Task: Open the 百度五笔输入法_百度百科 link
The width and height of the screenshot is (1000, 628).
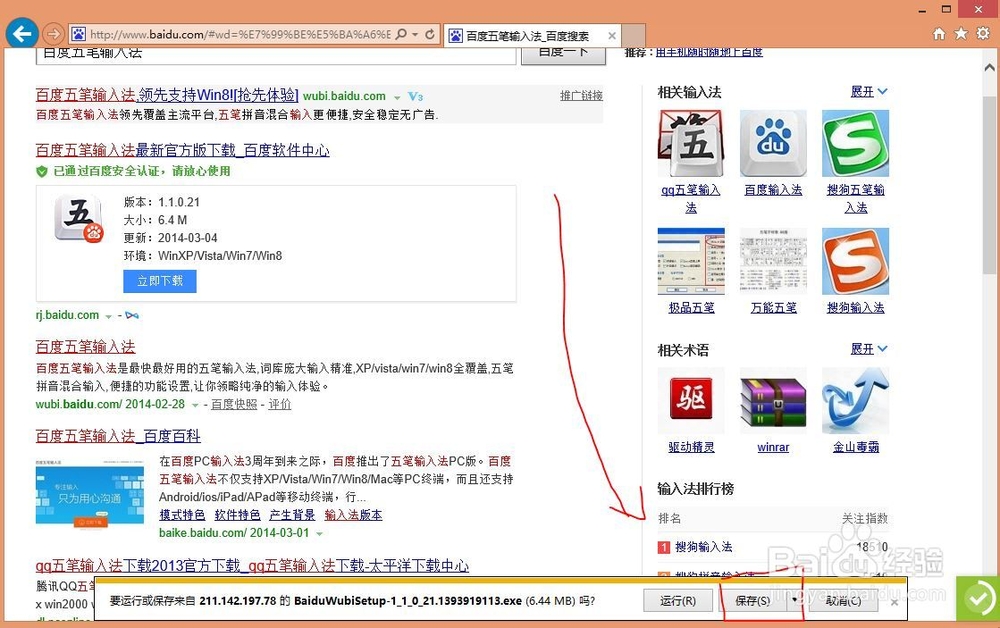Action: (118, 436)
